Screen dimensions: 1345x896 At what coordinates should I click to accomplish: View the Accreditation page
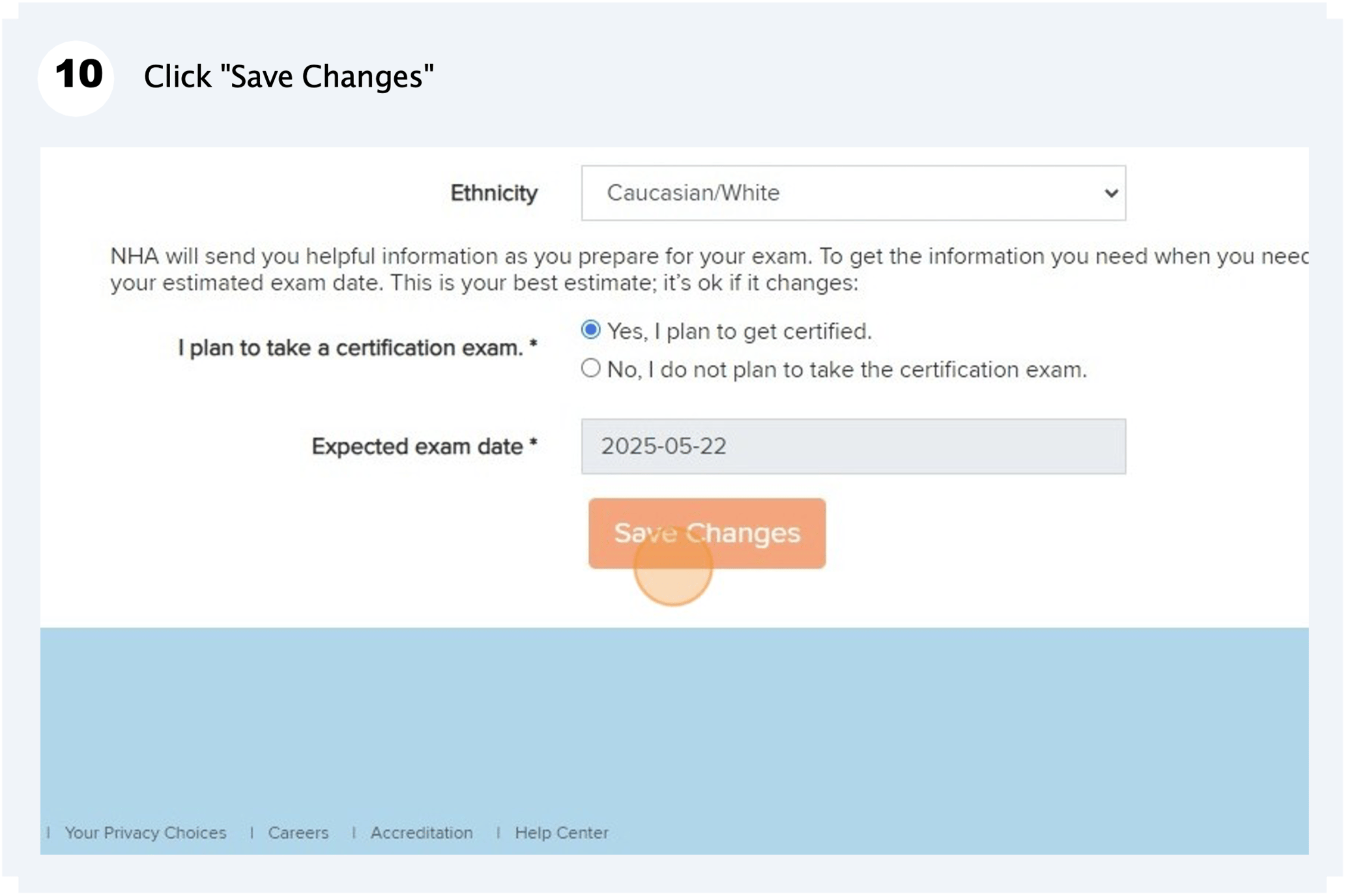click(421, 833)
